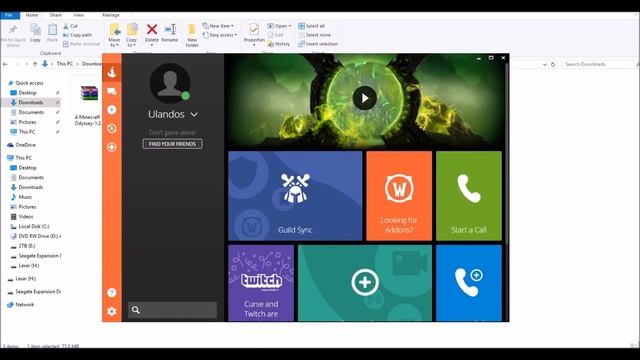
Task: Open the help question mark icon
Action: click(112, 293)
